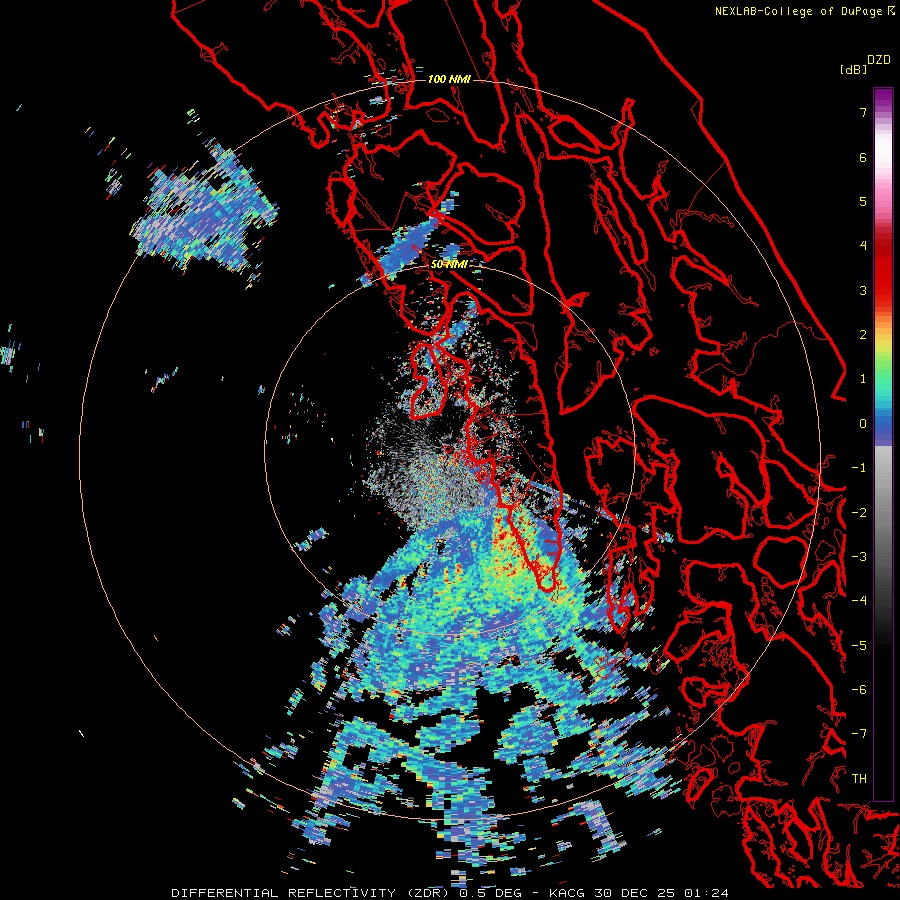Image resolution: width=900 pixels, height=900 pixels.
Task: Click the -3 dB value on color scale
Action: pyautogui.click(x=859, y=556)
